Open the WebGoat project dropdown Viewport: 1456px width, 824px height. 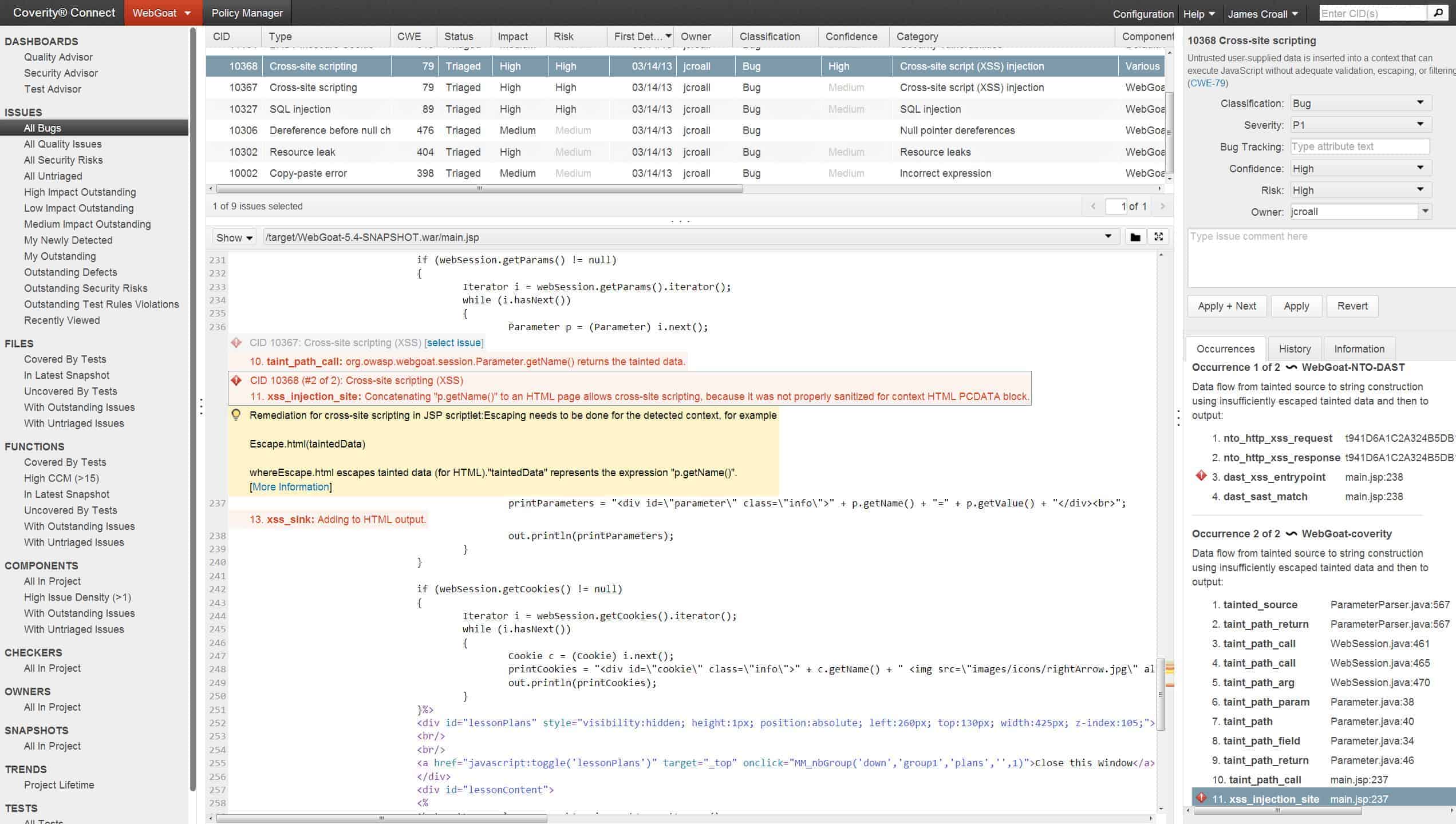163,13
